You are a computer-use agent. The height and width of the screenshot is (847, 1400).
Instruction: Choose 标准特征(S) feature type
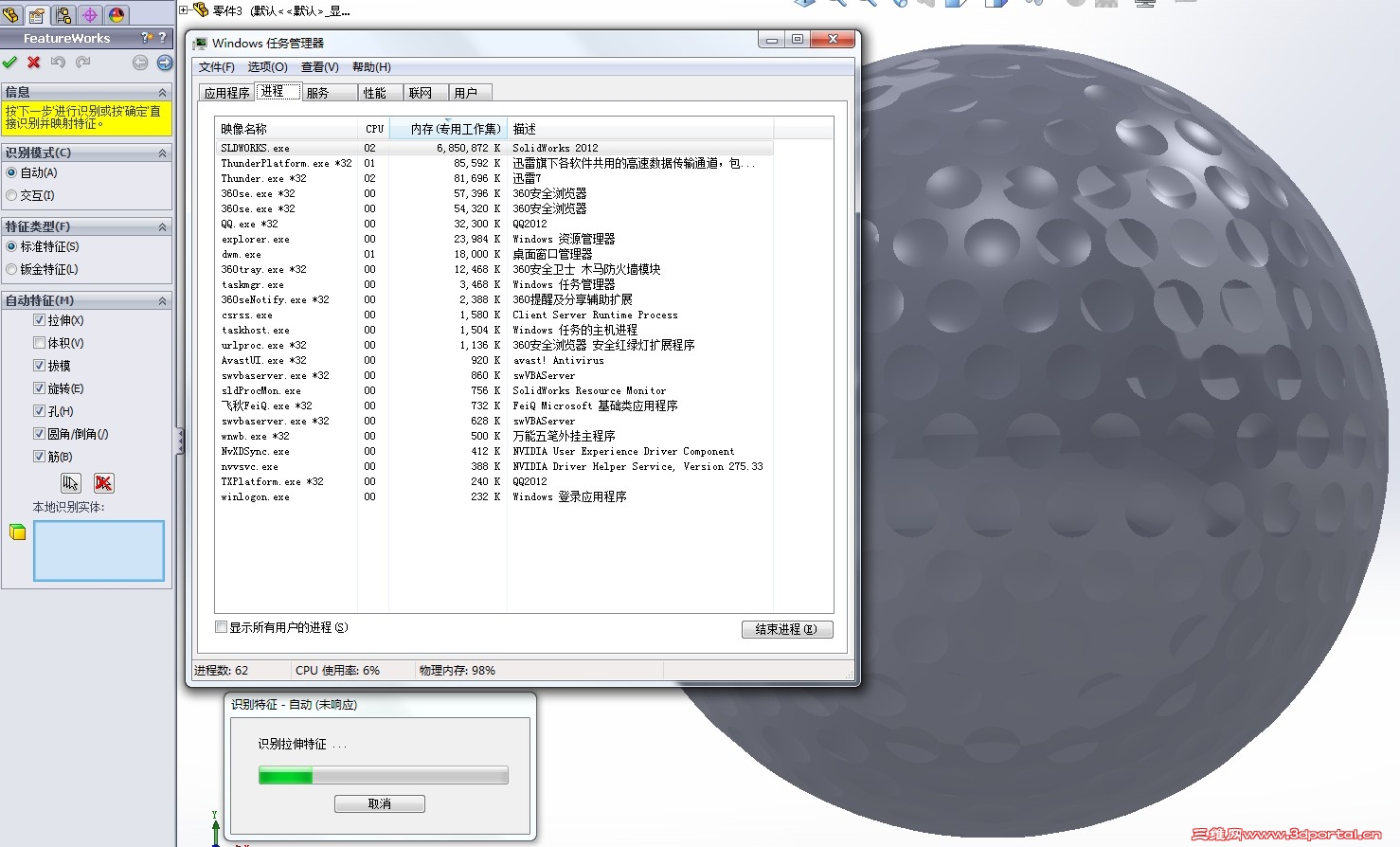pyautogui.click(x=11, y=246)
